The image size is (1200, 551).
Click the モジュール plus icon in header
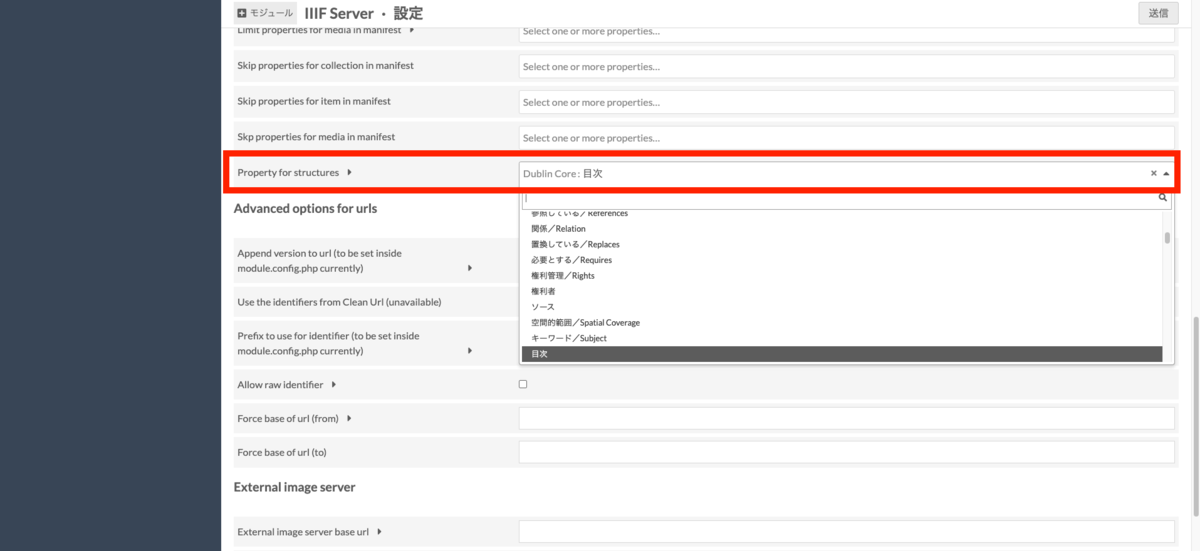click(x=242, y=13)
